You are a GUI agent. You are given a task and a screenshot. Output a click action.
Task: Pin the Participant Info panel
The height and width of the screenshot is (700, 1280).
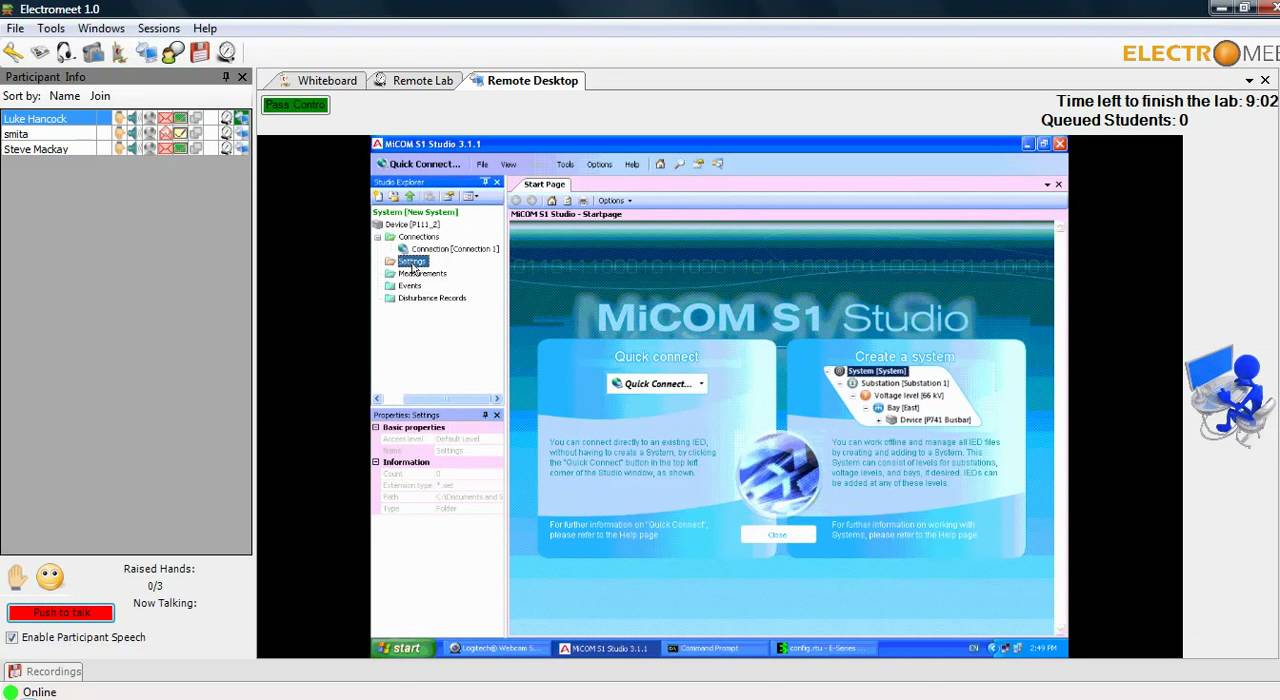226,77
